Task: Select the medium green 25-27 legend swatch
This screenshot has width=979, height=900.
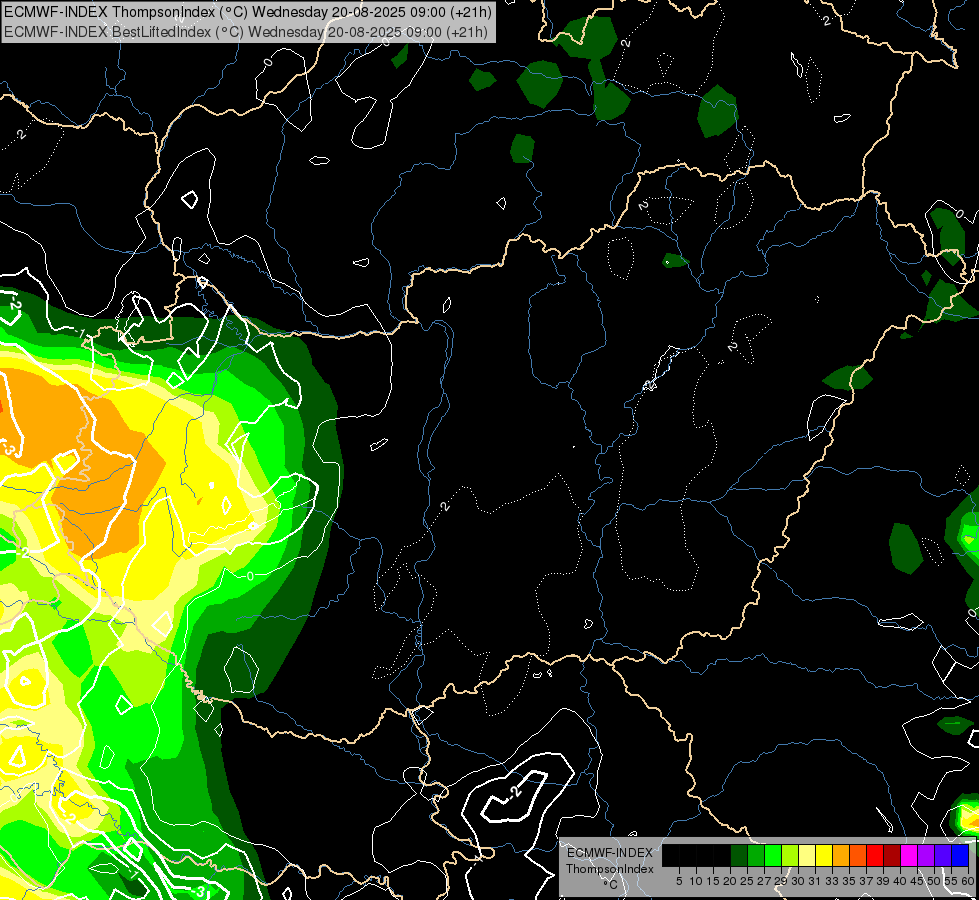Action: pos(756,855)
